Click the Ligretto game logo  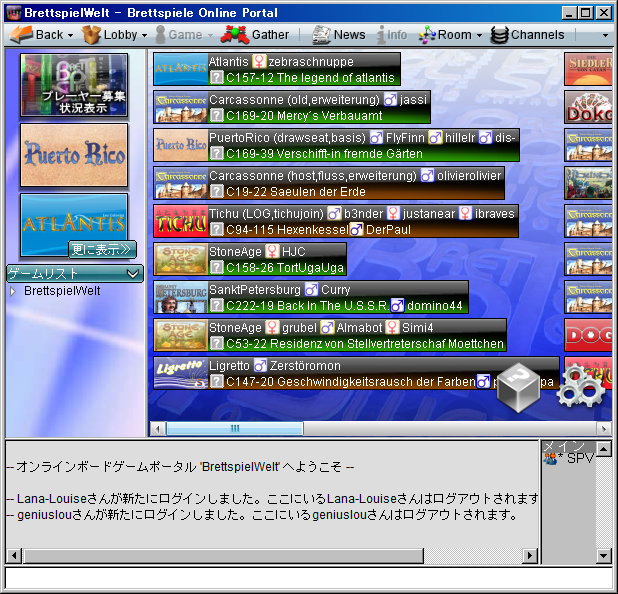click(x=181, y=373)
